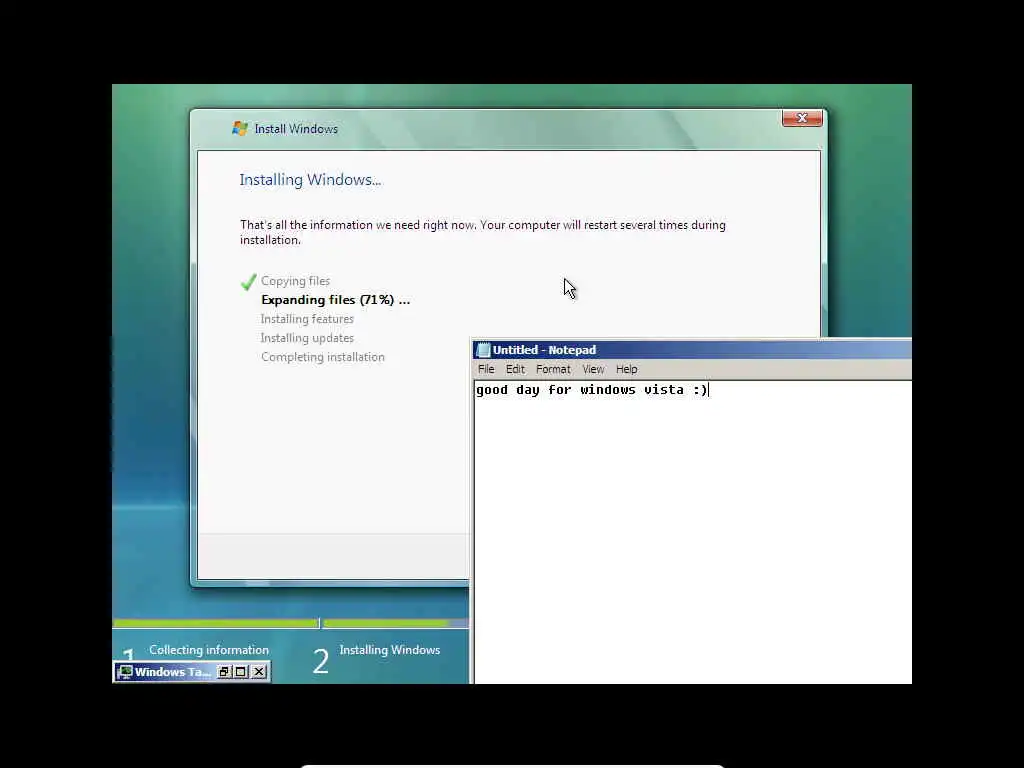Click the Notepad title bar icon
Screen dimensions: 1024x768
click(483, 350)
